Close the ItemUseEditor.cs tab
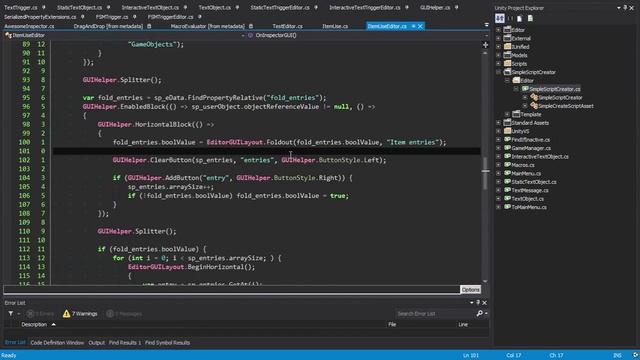Image resolution: width=640 pixels, height=360 pixels. pyautogui.click(x=420, y=26)
